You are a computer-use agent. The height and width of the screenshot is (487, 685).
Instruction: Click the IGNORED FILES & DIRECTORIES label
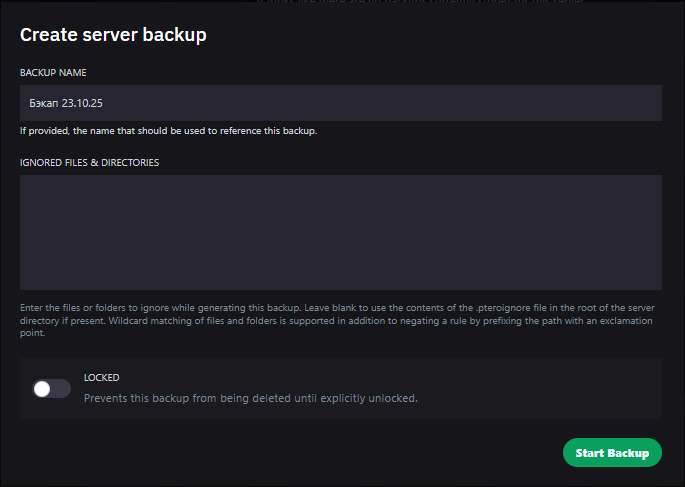point(89,161)
